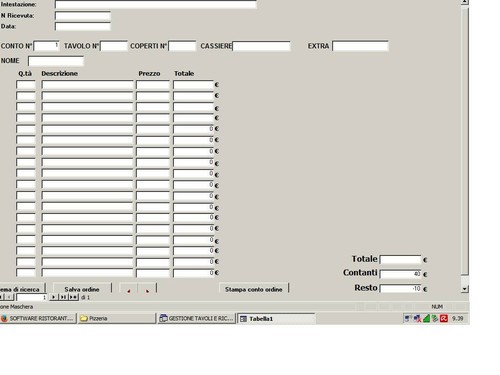The image size is (500, 375).
Task: Jump to the last record button
Action: click(x=63, y=297)
